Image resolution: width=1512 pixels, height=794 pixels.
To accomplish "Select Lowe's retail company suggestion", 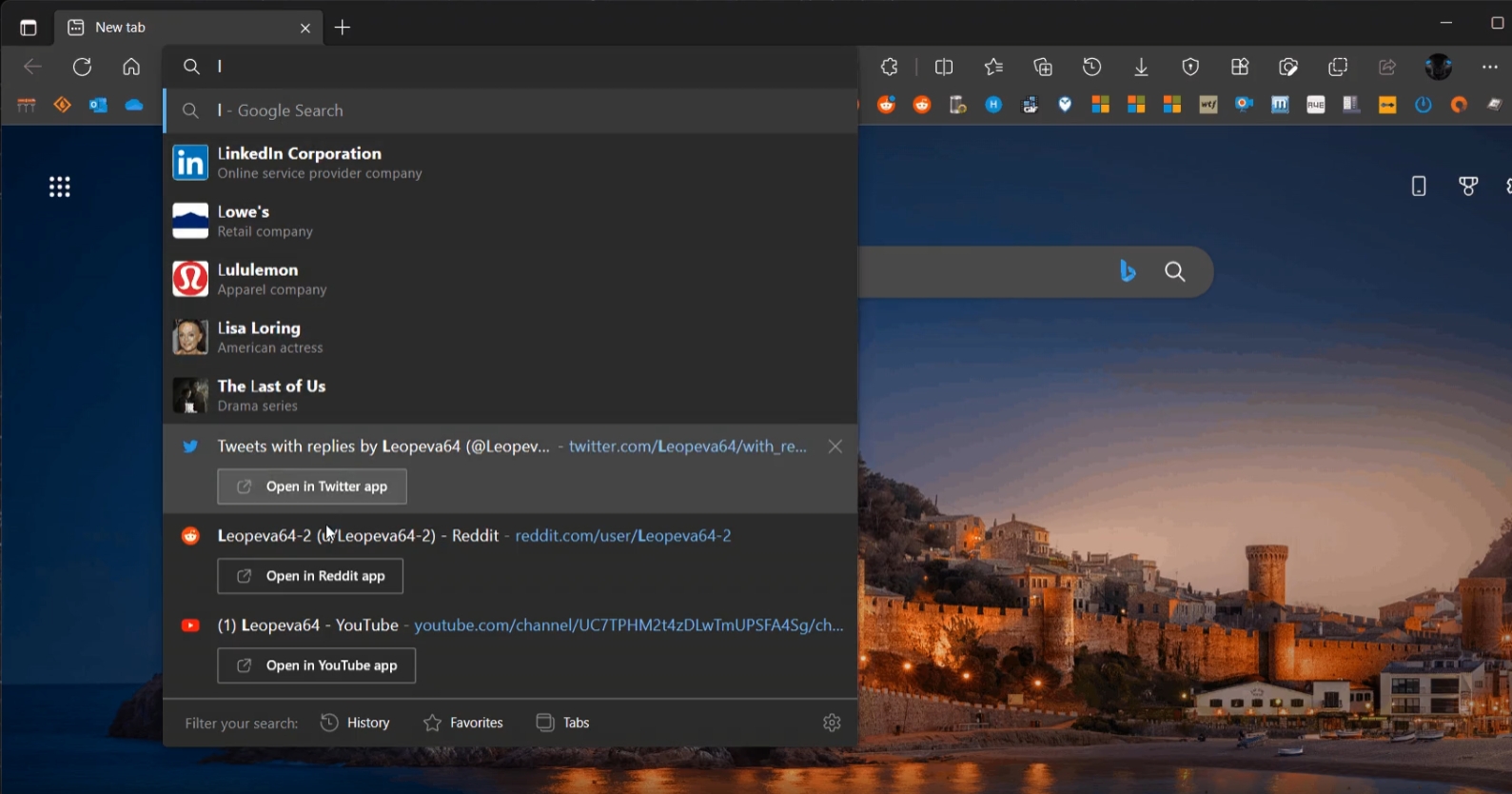I will point(511,221).
